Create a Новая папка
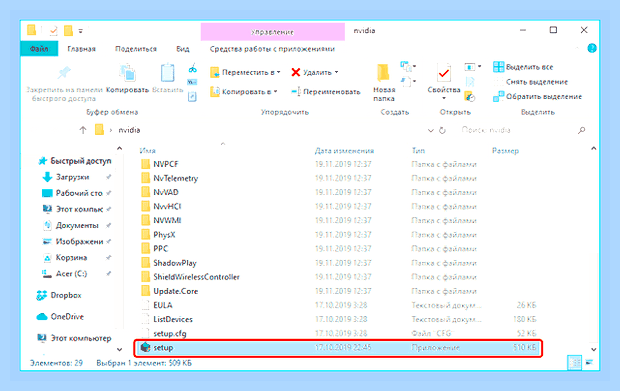The image size is (620, 391). pyautogui.click(x=384, y=83)
